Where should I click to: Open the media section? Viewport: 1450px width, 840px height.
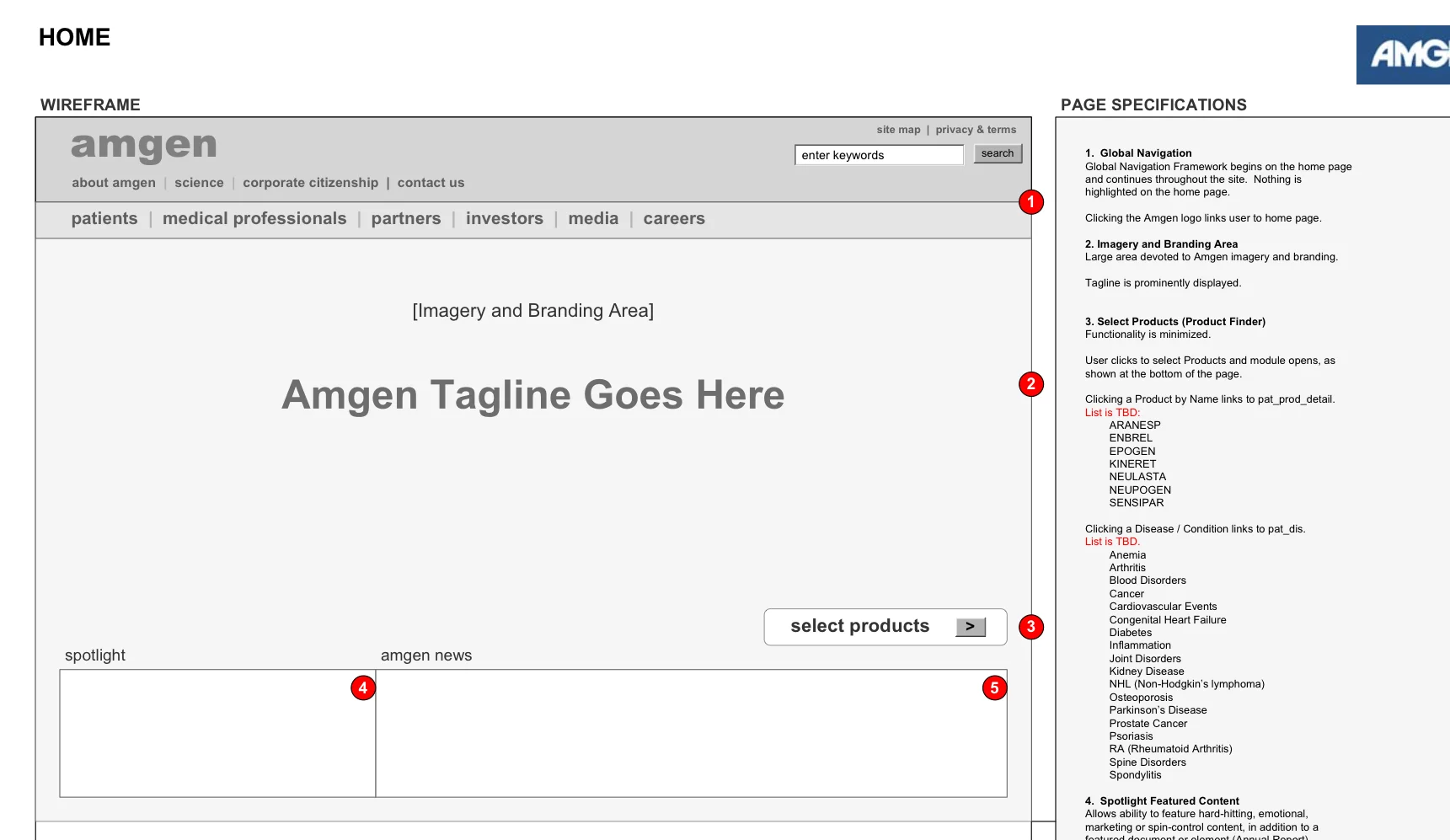(x=593, y=219)
